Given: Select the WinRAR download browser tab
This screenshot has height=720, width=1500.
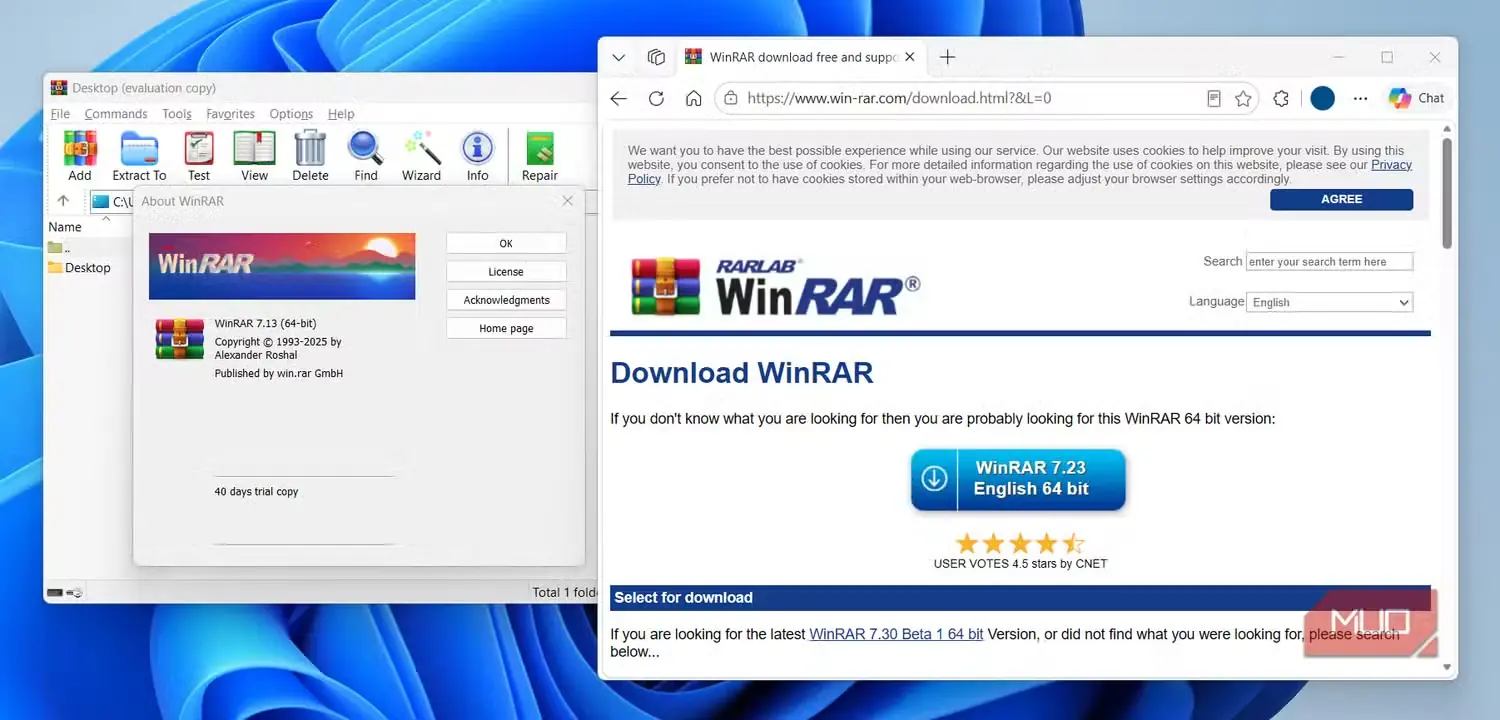Looking at the screenshot, I should 800,57.
